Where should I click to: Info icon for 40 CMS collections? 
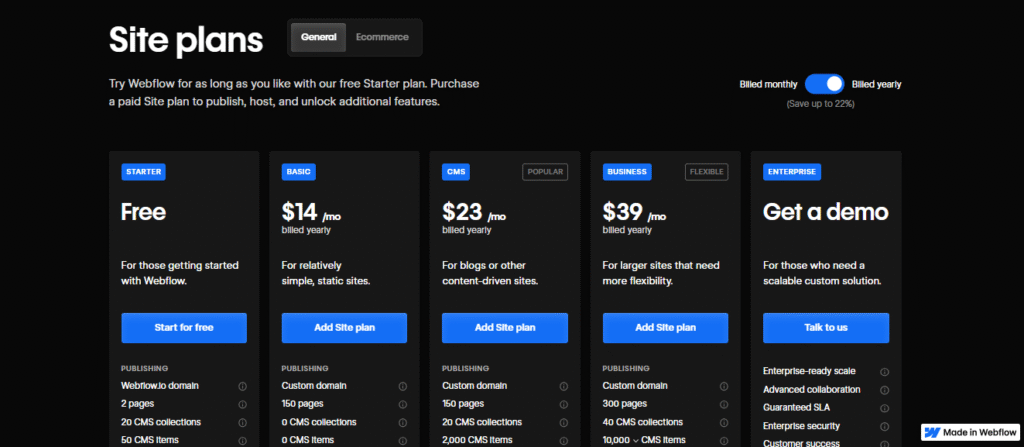[724, 423]
